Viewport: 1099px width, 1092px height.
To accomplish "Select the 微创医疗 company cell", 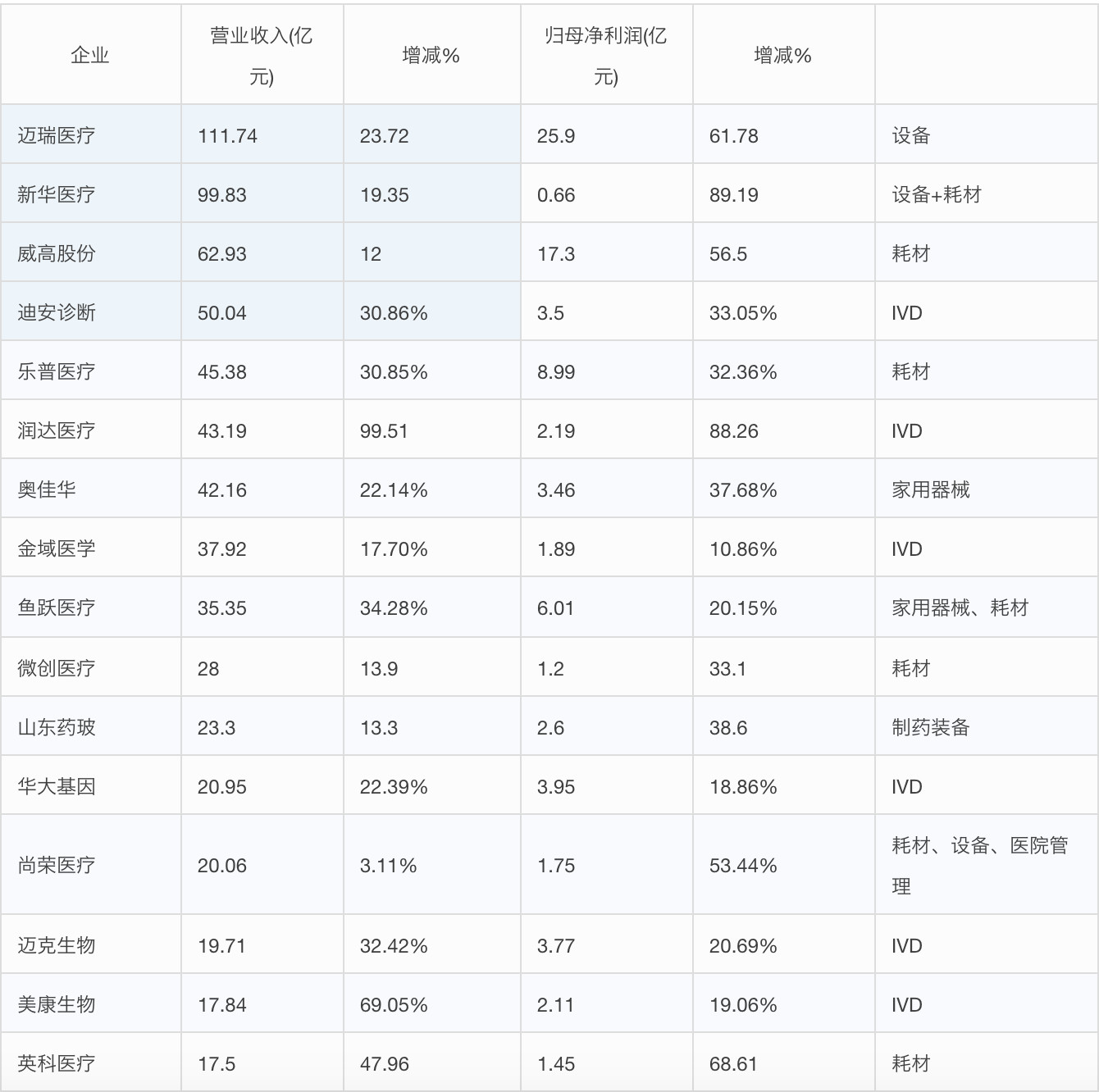I will pyautogui.click(x=90, y=667).
